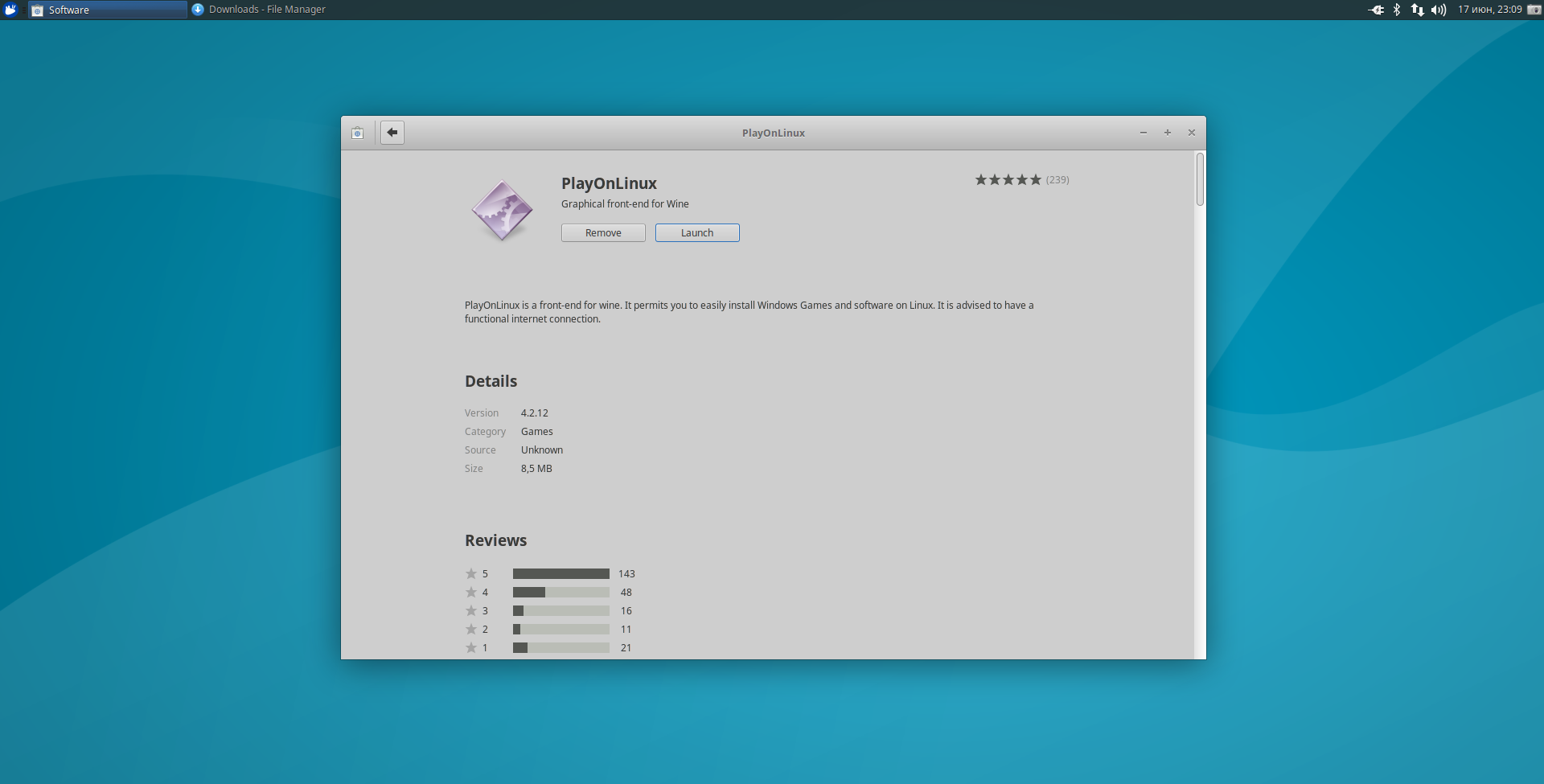Click the power plug tray icon
Screen dimensions: 1544x784
pos(1376,10)
